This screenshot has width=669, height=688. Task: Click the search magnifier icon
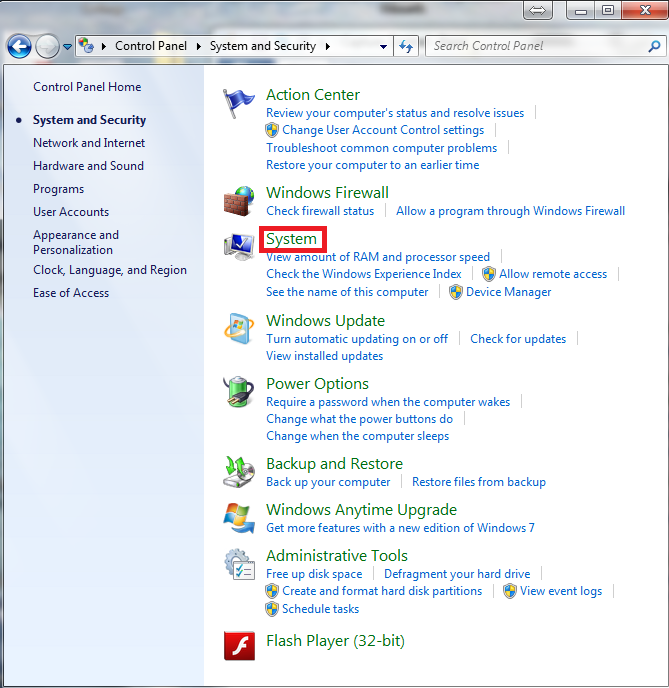coord(654,46)
